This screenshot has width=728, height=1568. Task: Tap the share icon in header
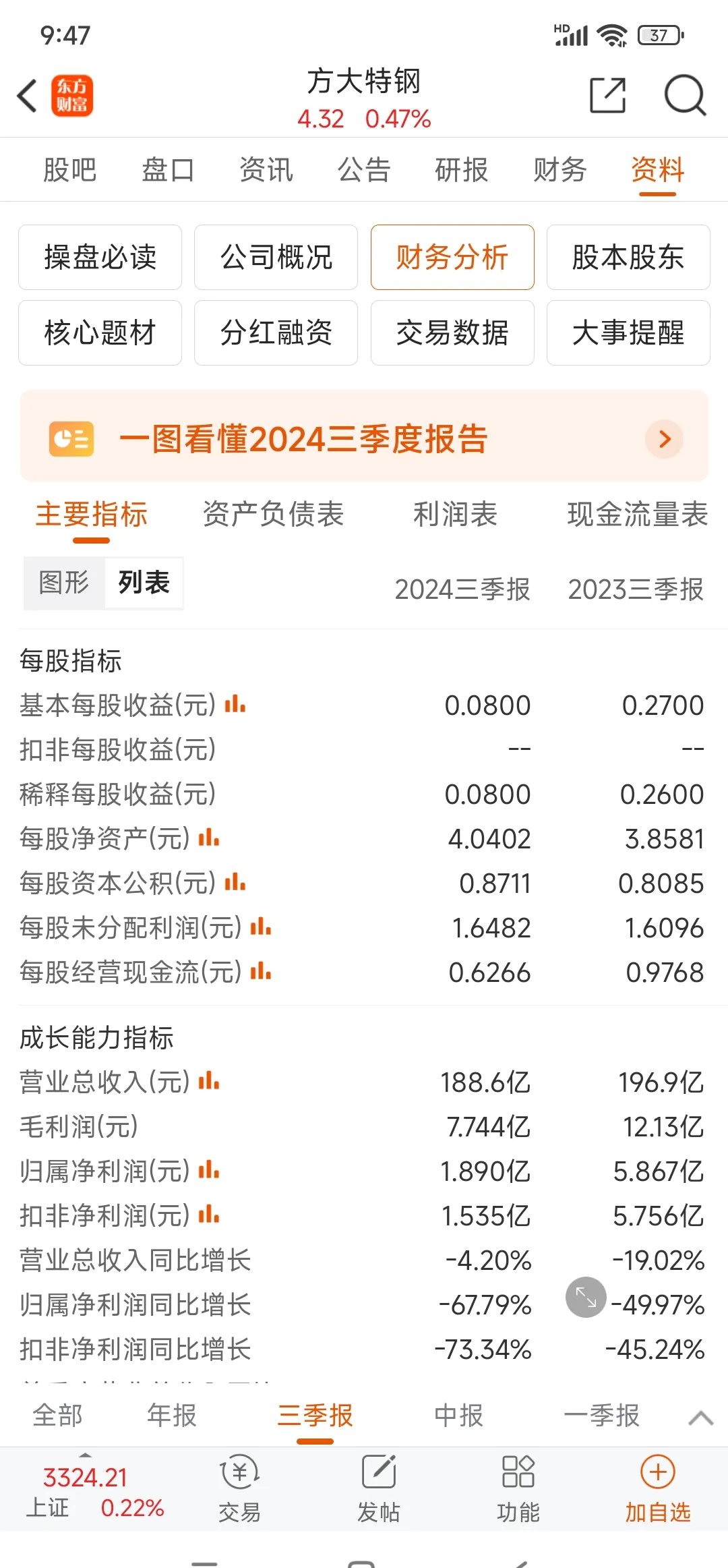(608, 95)
